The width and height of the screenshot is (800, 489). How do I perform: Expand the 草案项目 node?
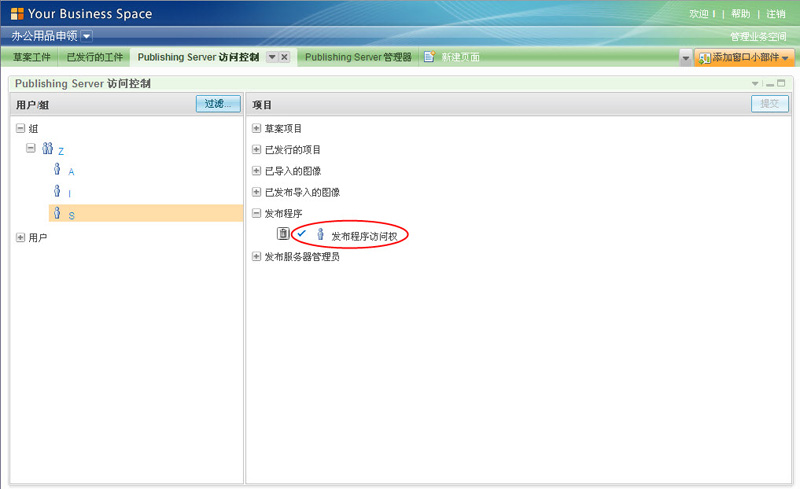[x=257, y=128]
